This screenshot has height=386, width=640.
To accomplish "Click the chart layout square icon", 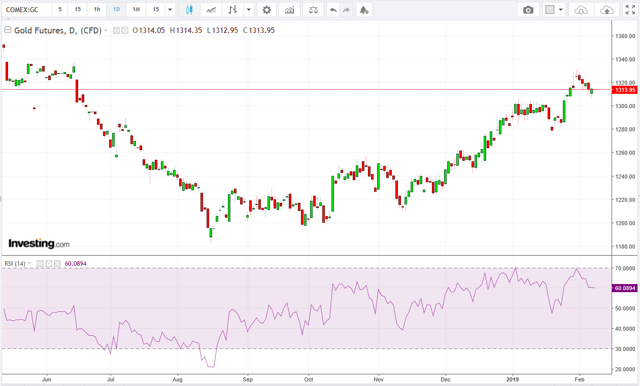I will point(550,9).
